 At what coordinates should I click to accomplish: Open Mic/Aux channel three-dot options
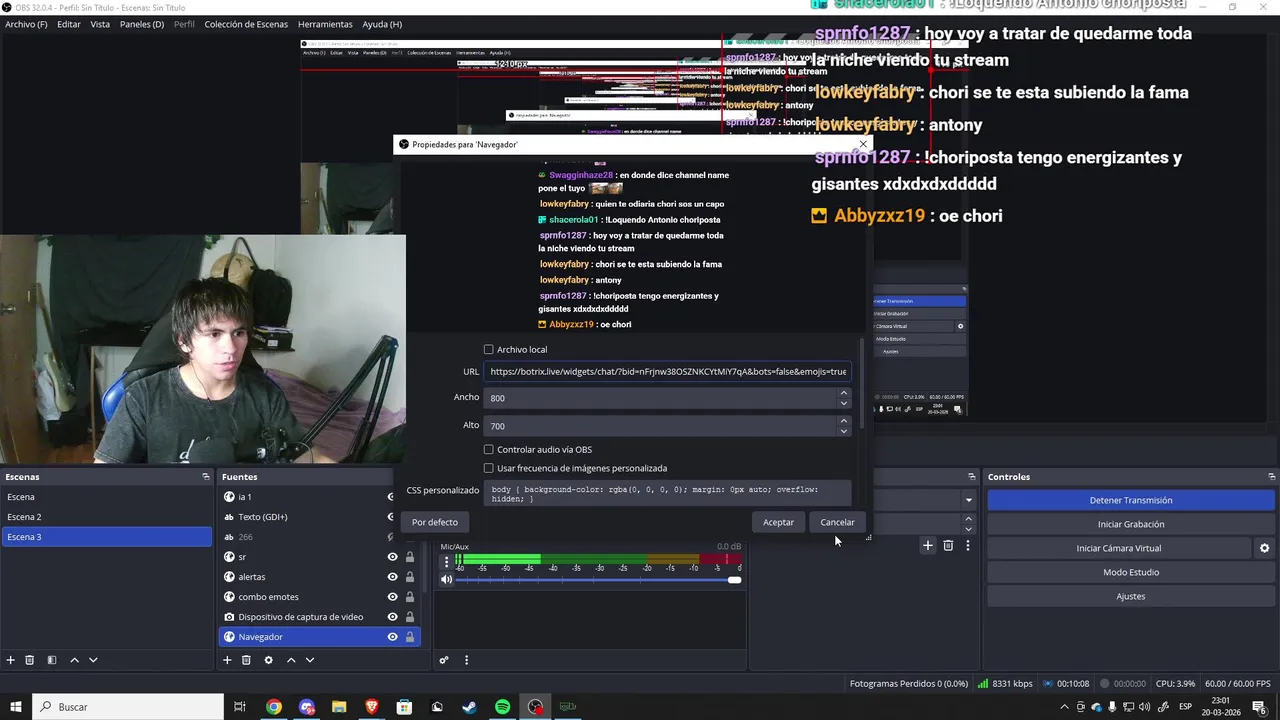446,562
